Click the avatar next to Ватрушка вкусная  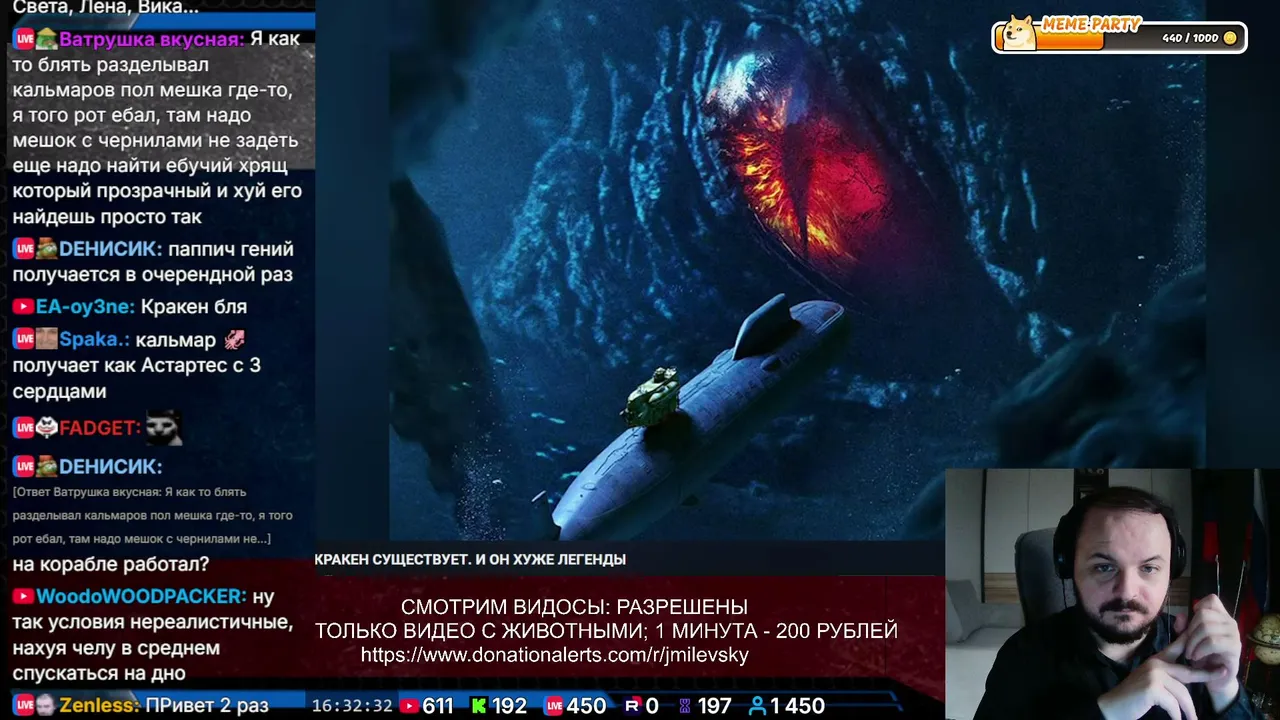46,40
